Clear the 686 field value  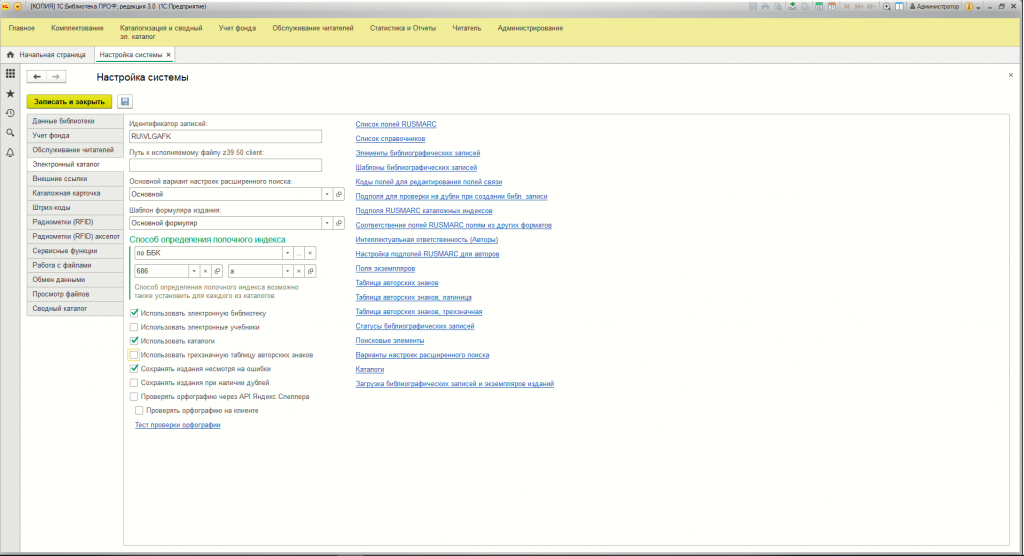click(x=205, y=270)
